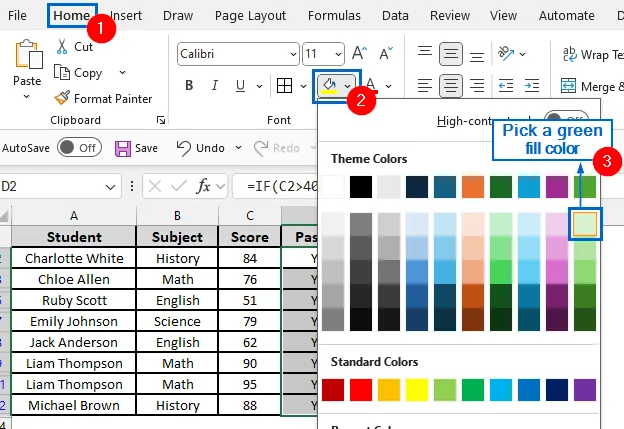The height and width of the screenshot is (429, 624).
Task: Switch to the Automate tab
Action: click(567, 16)
